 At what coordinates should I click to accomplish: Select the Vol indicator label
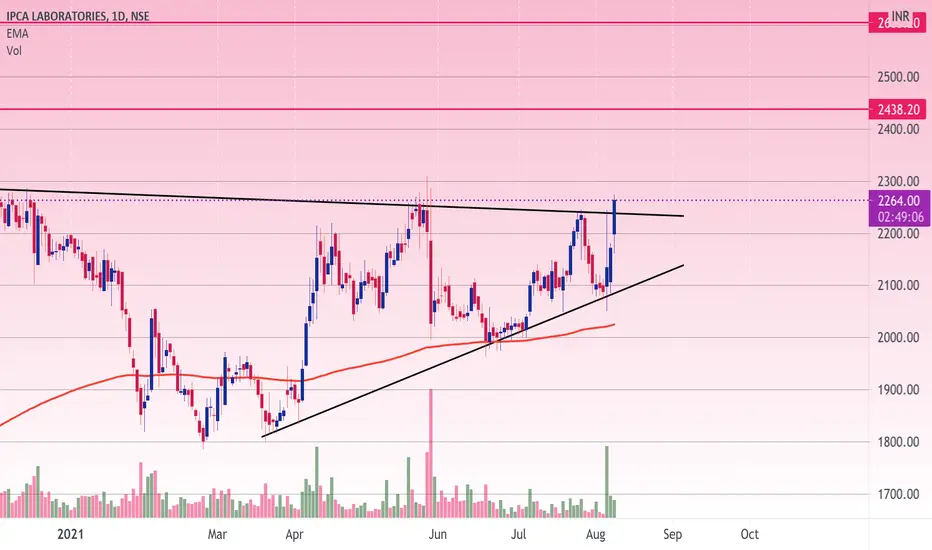coord(14,51)
